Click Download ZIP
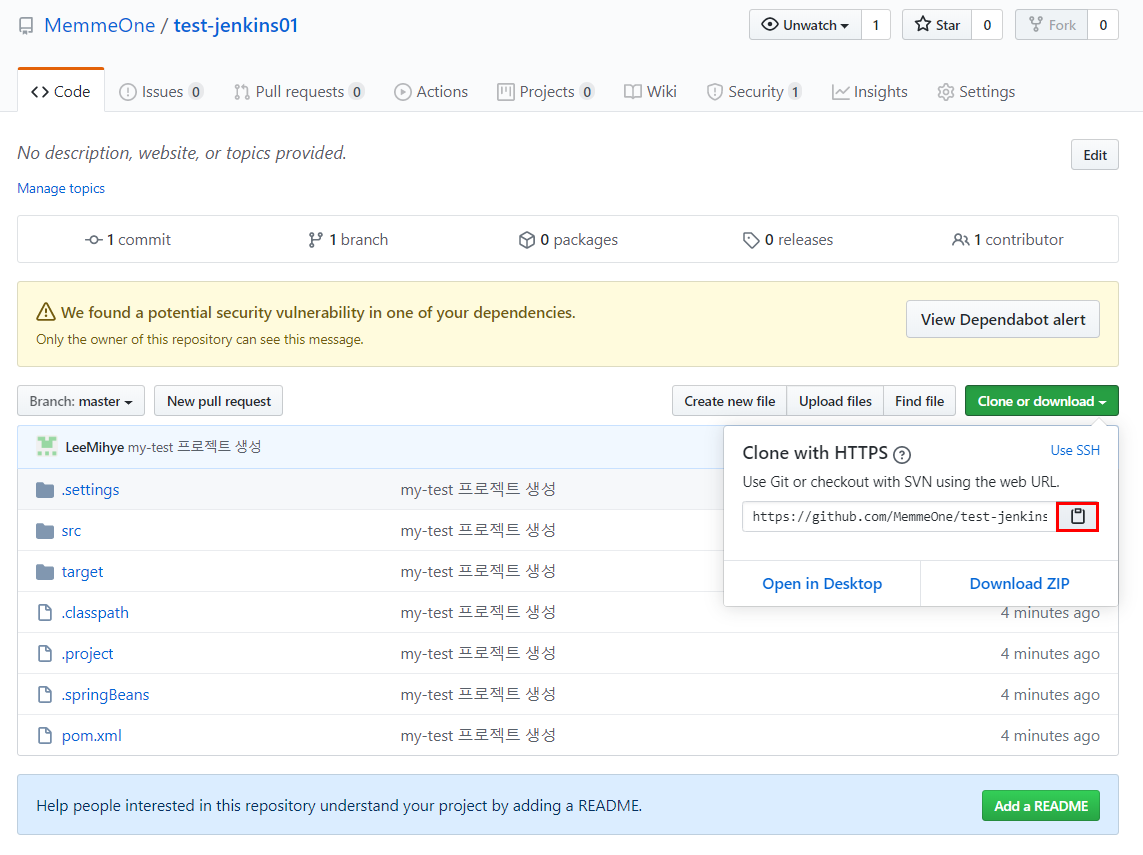This screenshot has width=1143, height=855. tap(1019, 583)
